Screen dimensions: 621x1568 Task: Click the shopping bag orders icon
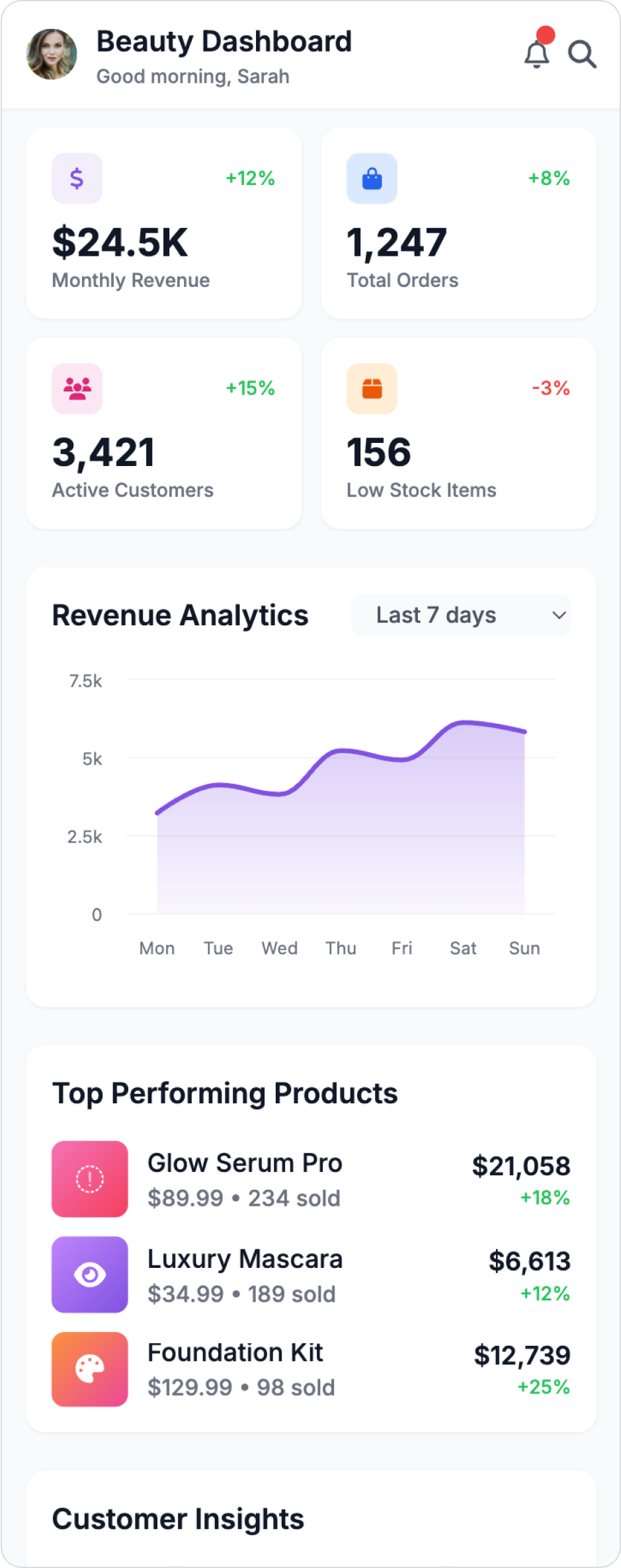point(372,177)
